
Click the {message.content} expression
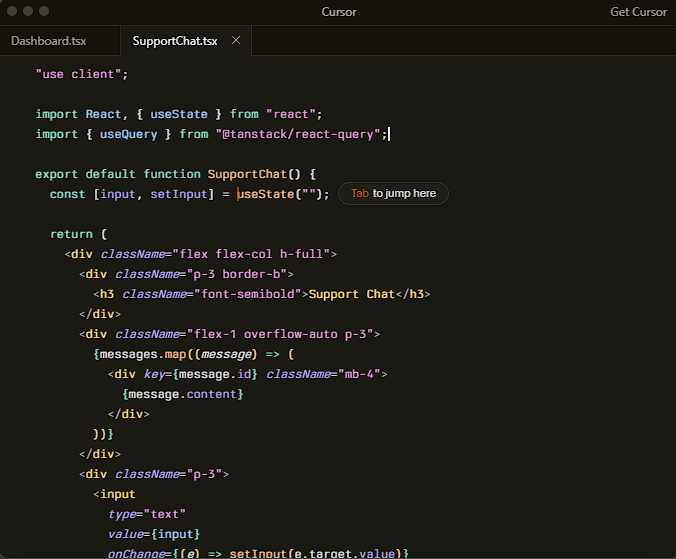tap(183, 394)
